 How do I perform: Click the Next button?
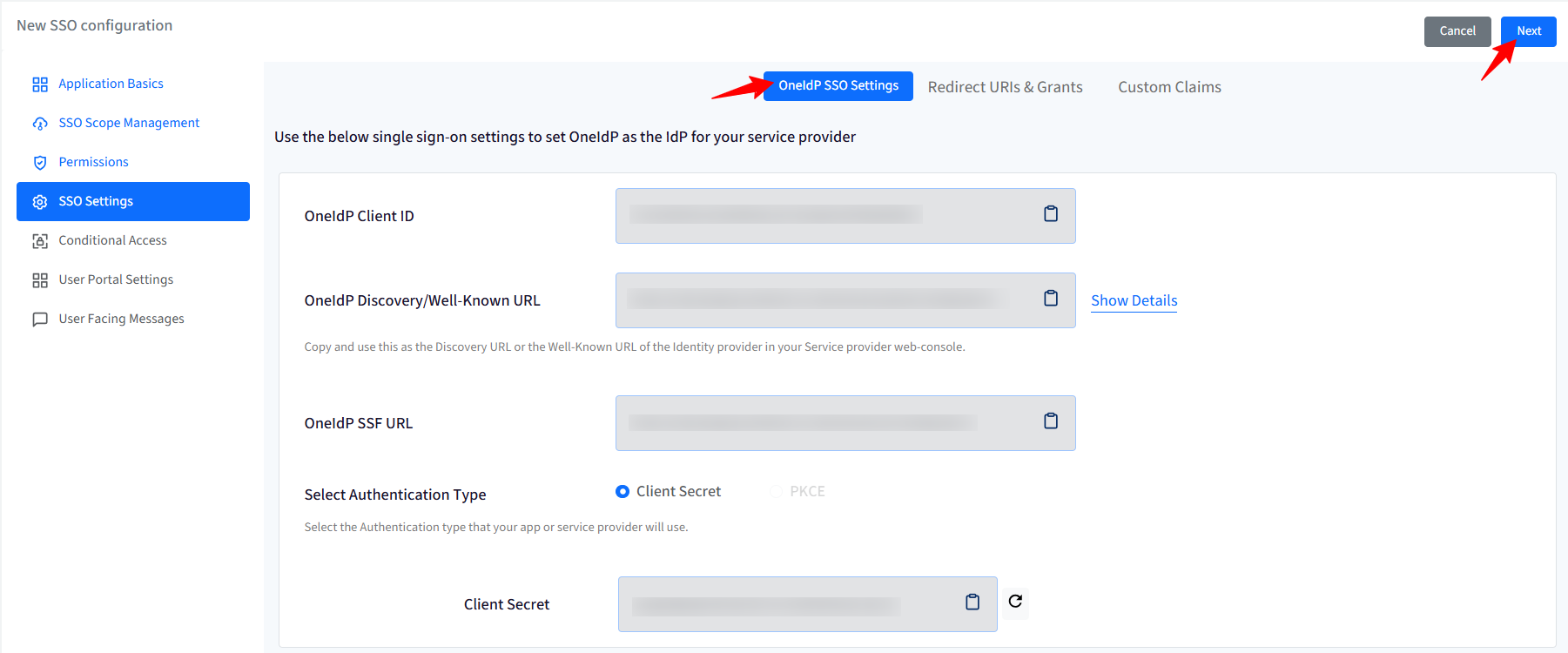click(x=1529, y=31)
